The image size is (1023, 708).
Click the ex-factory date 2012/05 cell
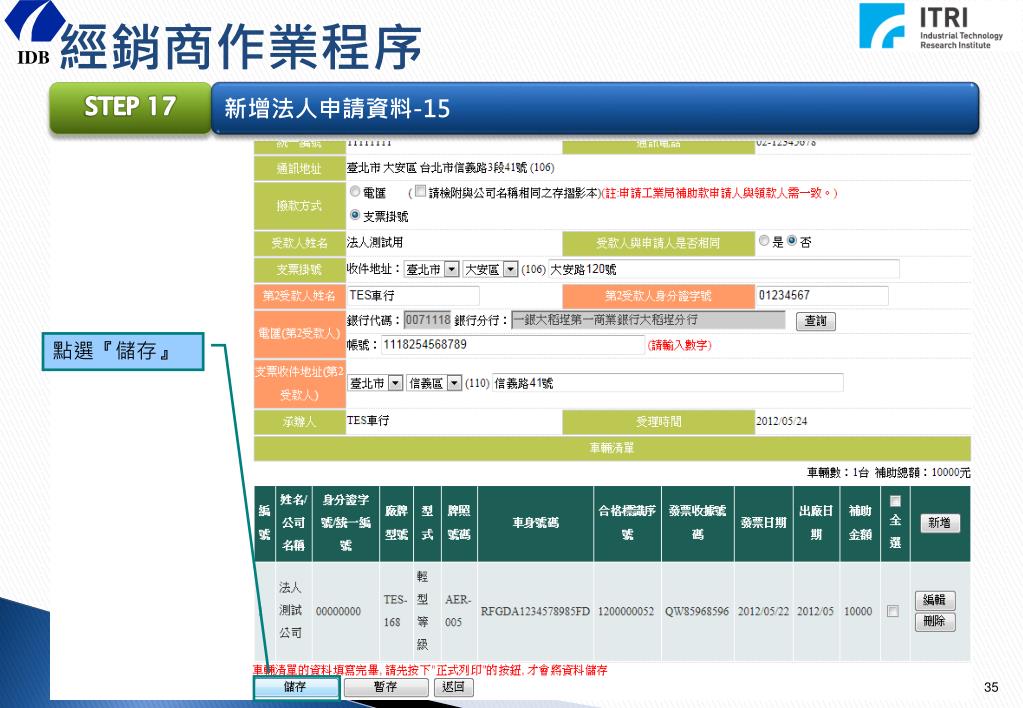[x=816, y=611]
